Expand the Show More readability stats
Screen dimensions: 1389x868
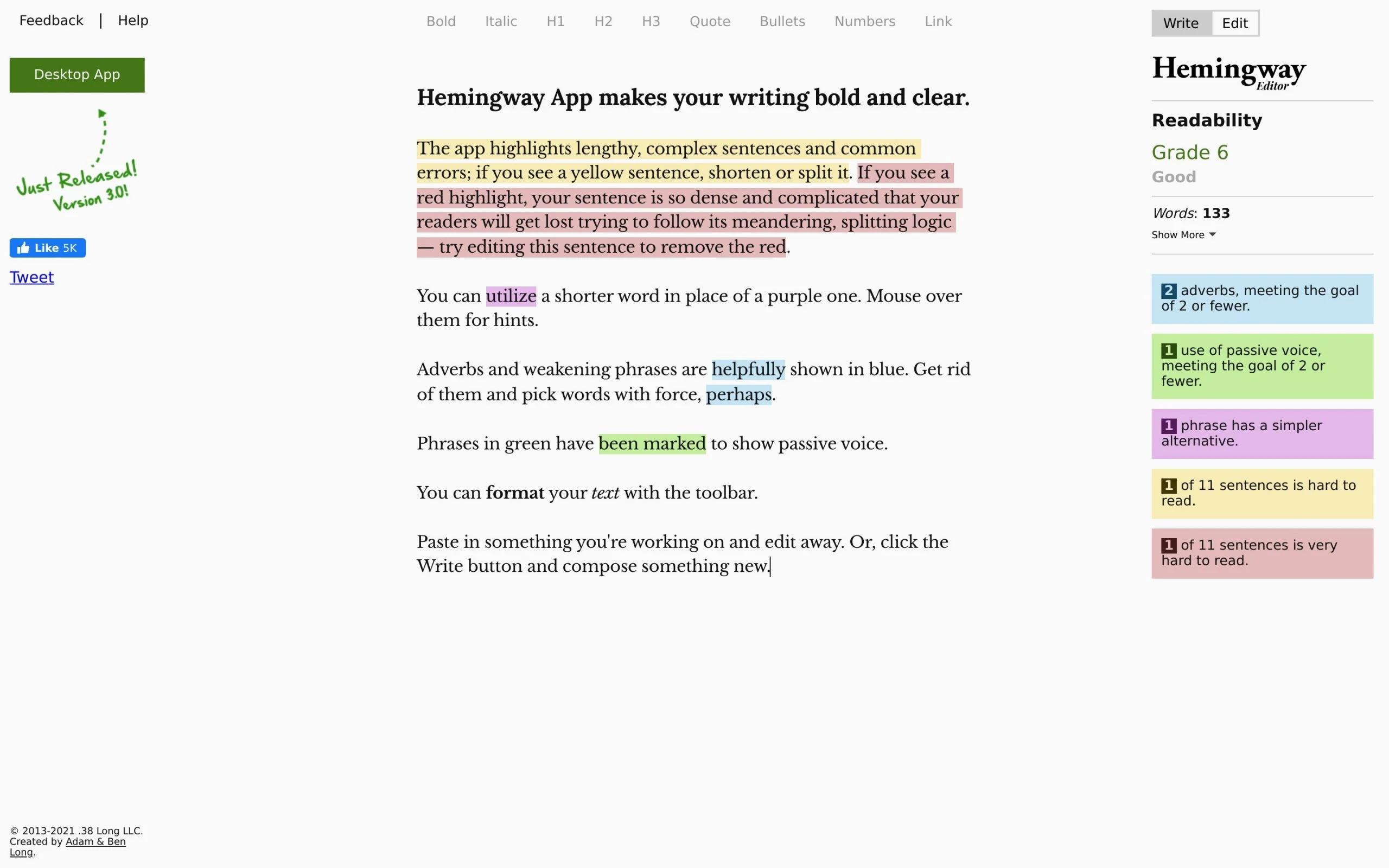(x=1184, y=235)
